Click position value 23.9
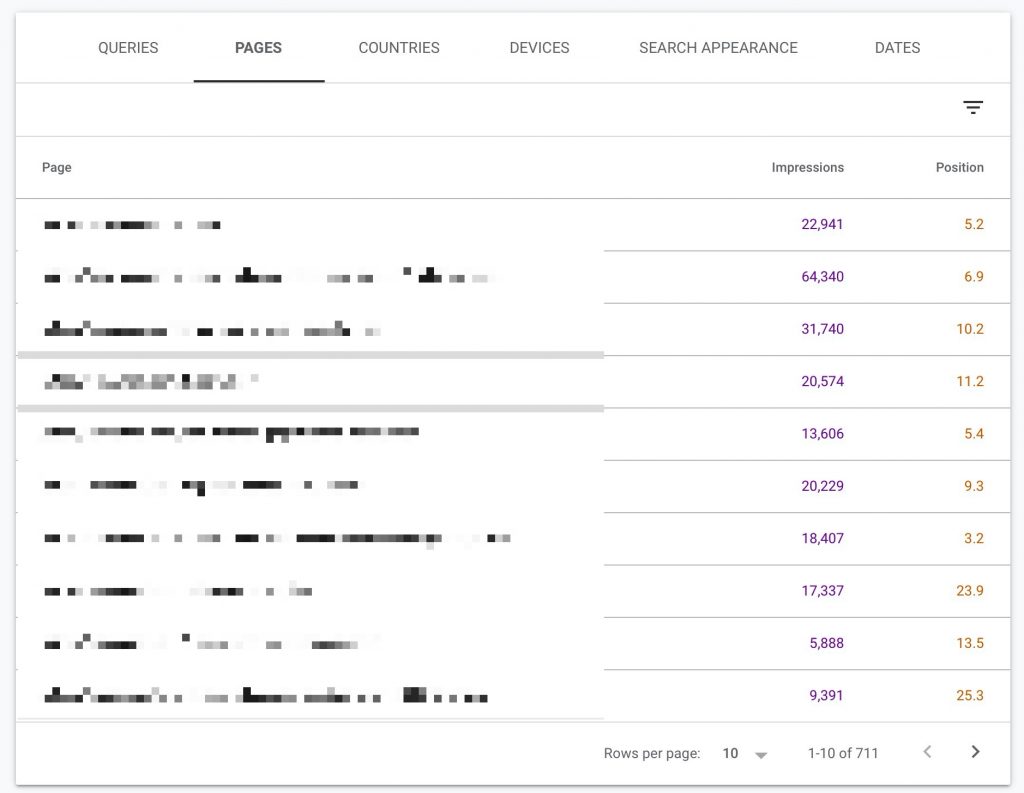1024x793 pixels. pyautogui.click(x=970, y=591)
